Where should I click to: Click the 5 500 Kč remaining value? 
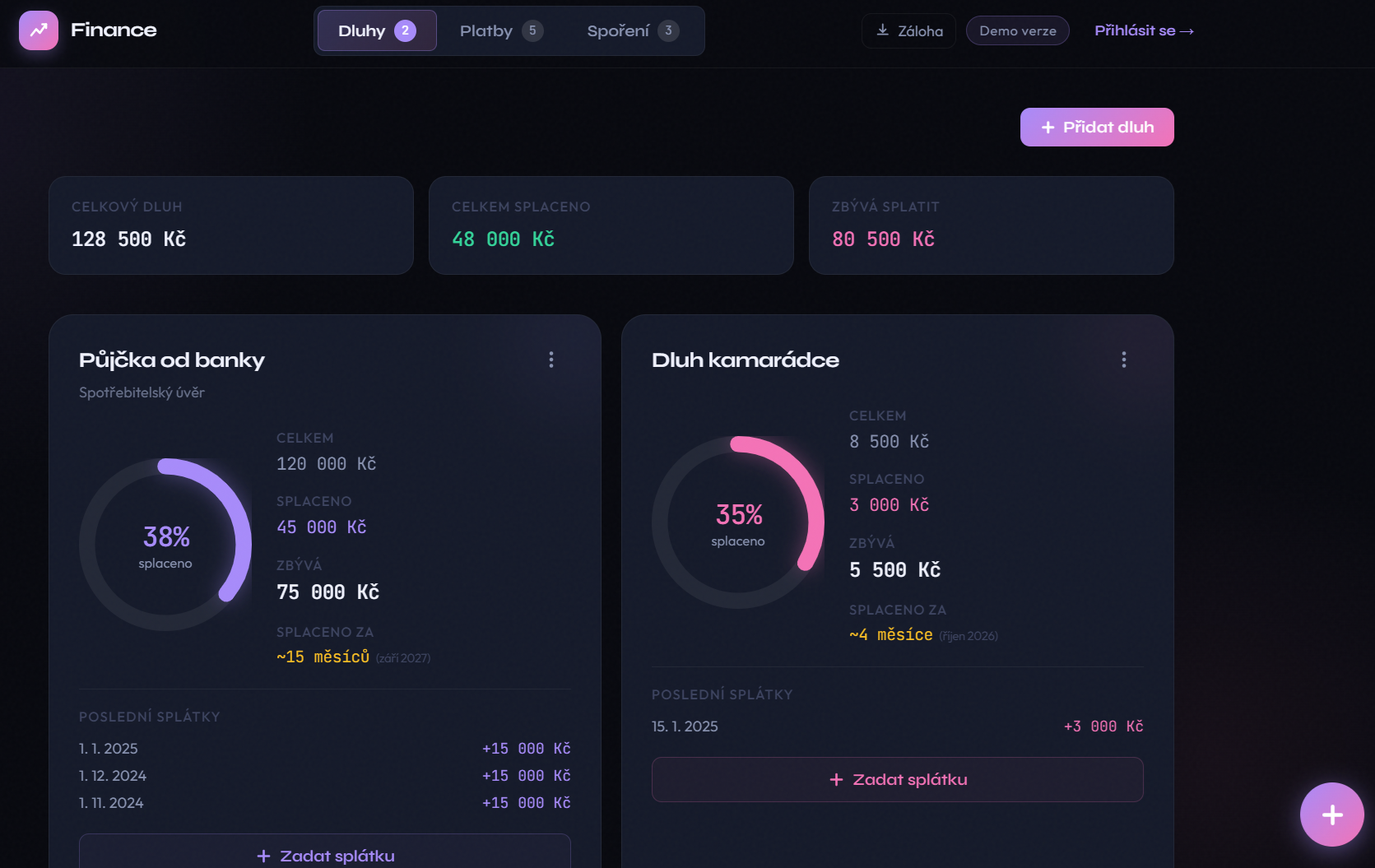tap(895, 570)
